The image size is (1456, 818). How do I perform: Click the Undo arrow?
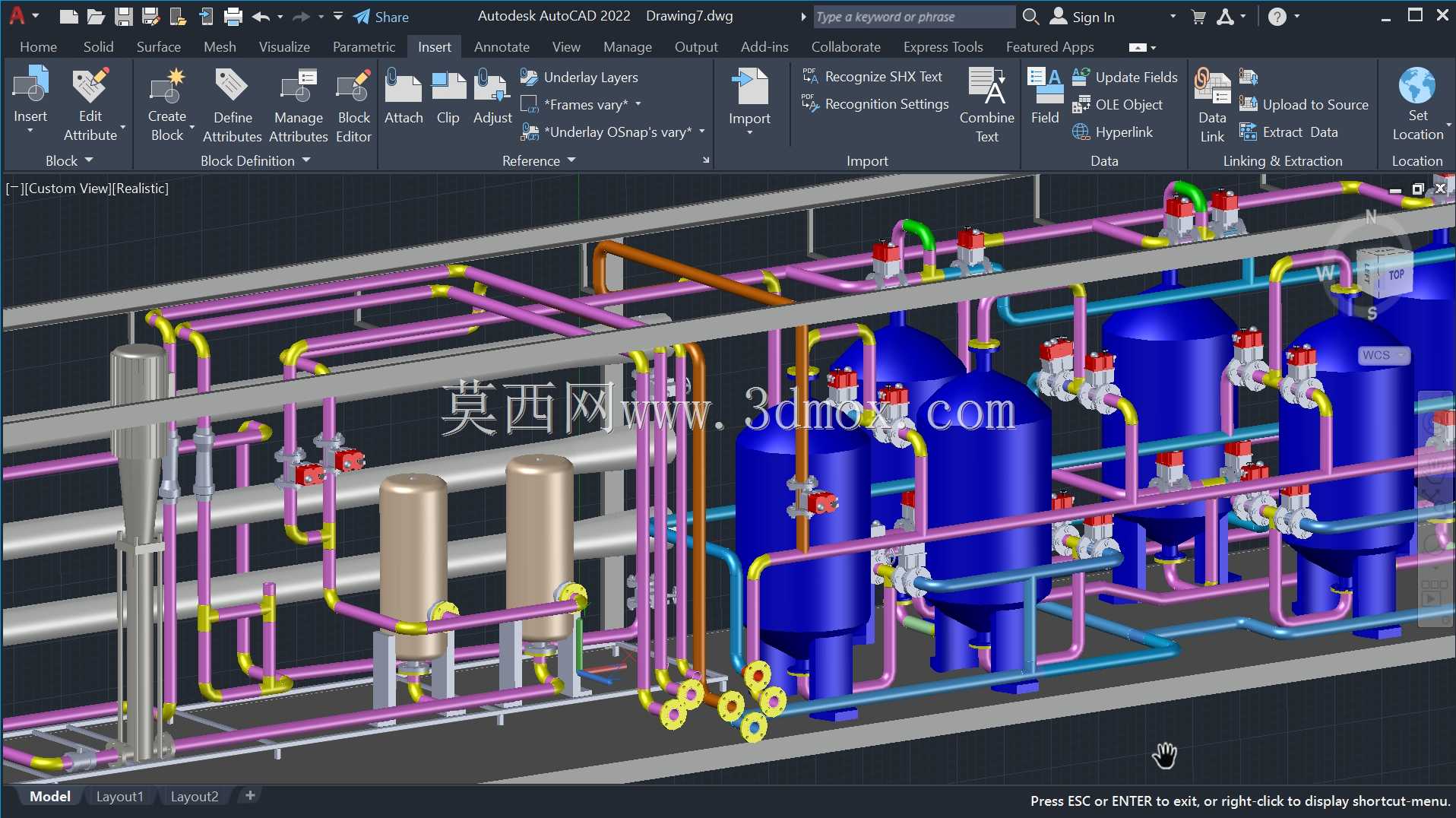261,16
